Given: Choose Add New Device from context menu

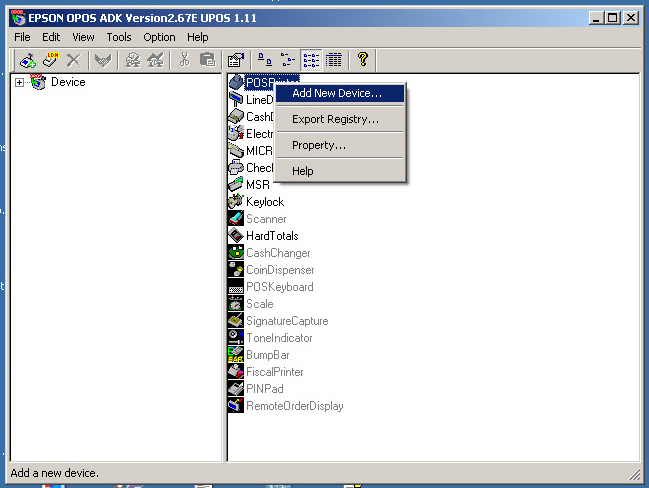Looking at the screenshot, I should 340,93.
